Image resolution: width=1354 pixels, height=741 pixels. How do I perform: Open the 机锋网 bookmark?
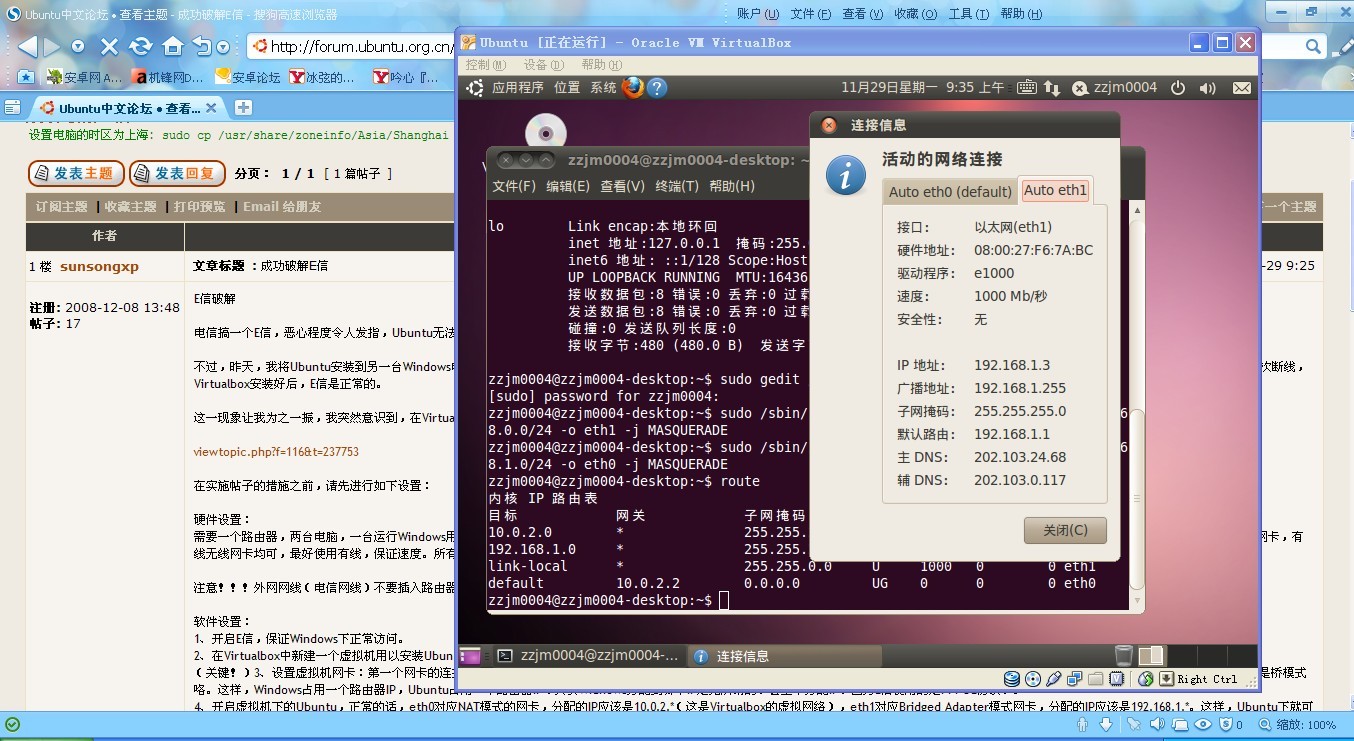[168, 77]
